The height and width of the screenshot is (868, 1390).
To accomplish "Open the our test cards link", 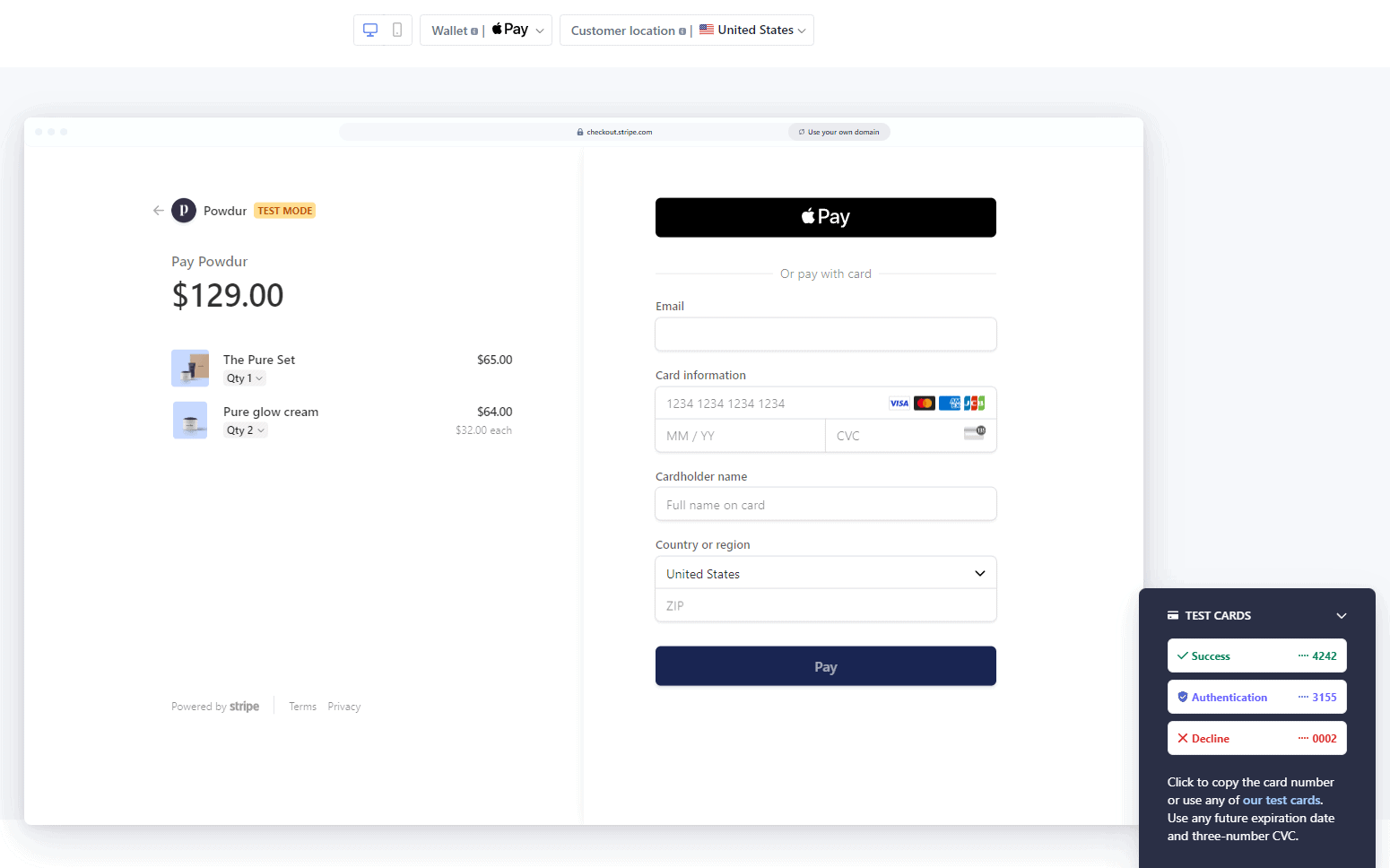I will [x=1281, y=800].
